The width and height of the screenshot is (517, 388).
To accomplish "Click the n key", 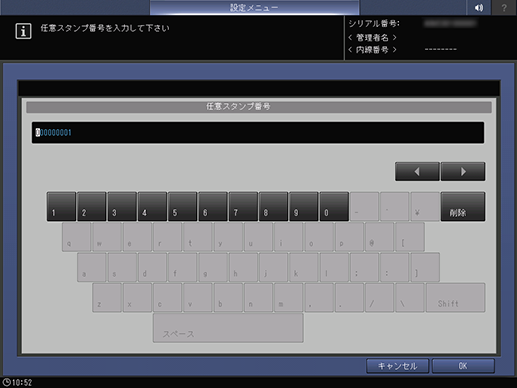I will (x=259, y=298).
